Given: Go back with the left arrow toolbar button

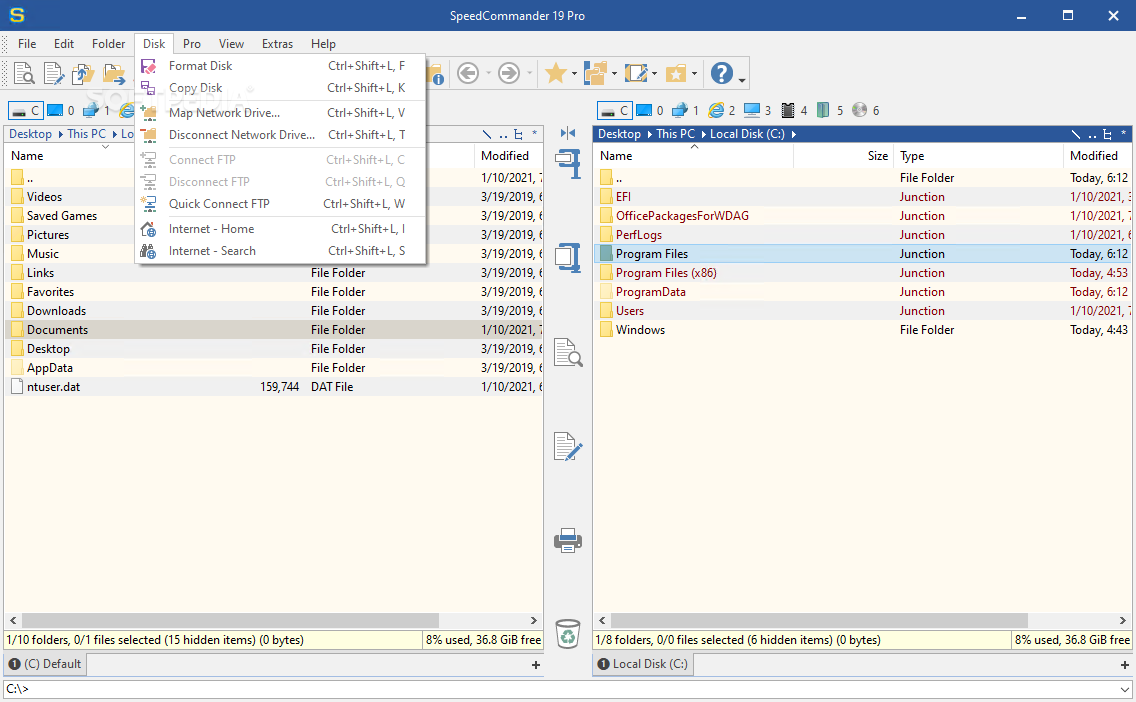Looking at the screenshot, I should point(468,73).
